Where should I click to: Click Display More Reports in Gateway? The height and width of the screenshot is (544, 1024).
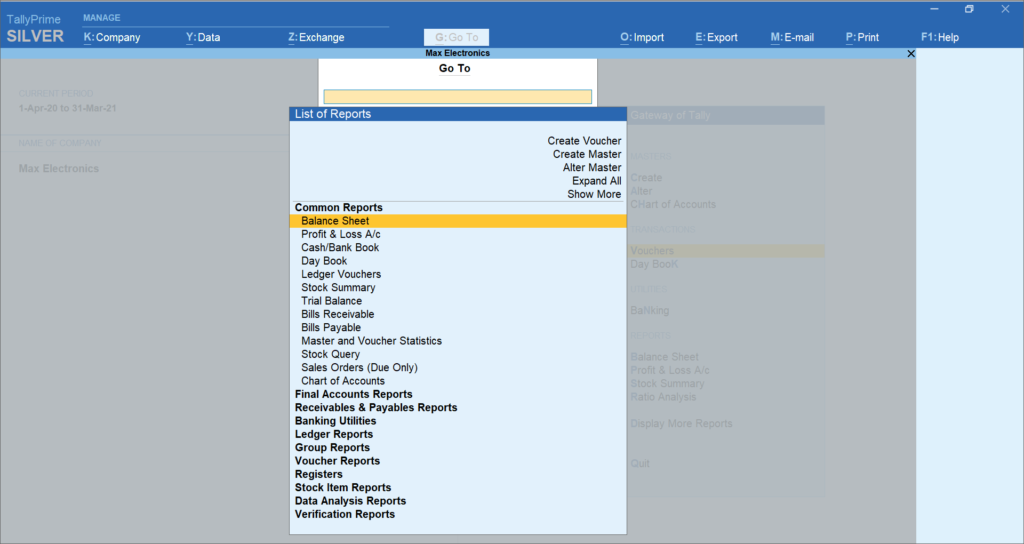pyautogui.click(x=682, y=424)
